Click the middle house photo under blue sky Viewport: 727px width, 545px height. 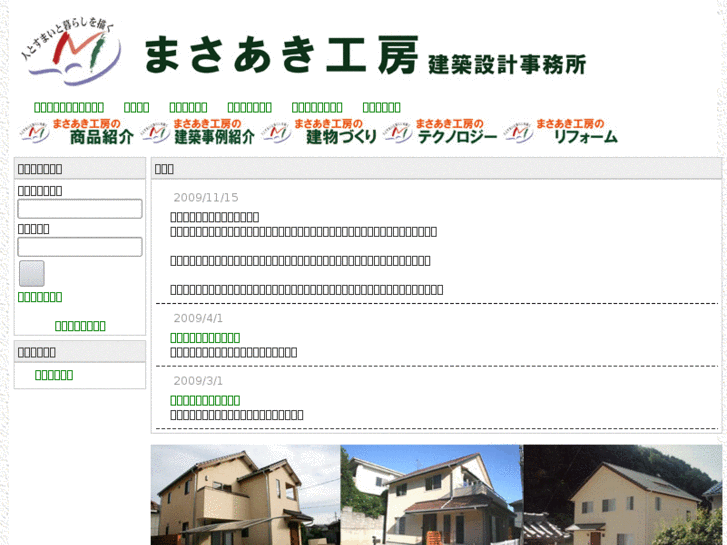pos(431,495)
